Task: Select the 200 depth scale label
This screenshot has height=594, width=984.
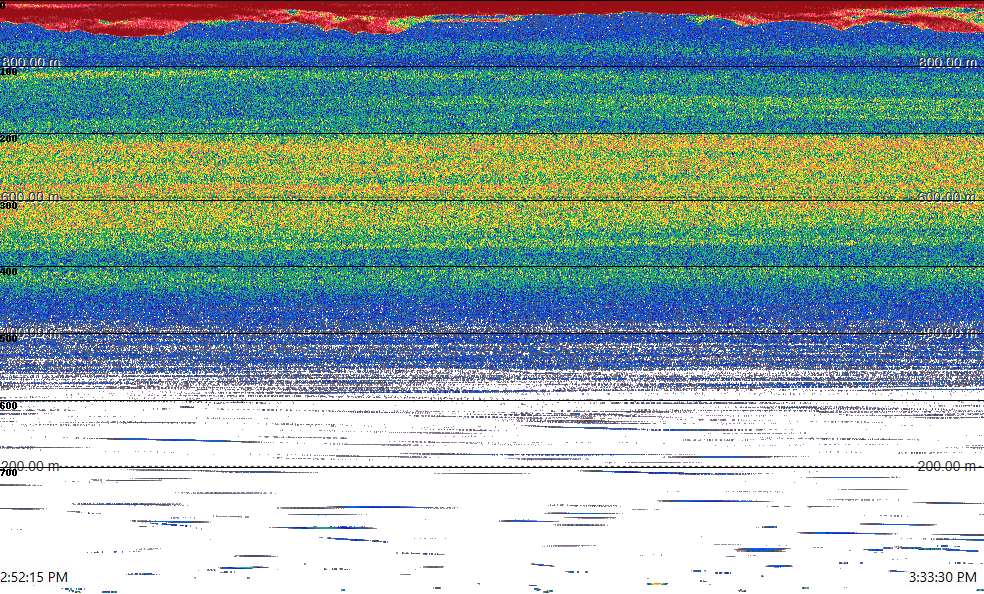Action: (x=9, y=139)
